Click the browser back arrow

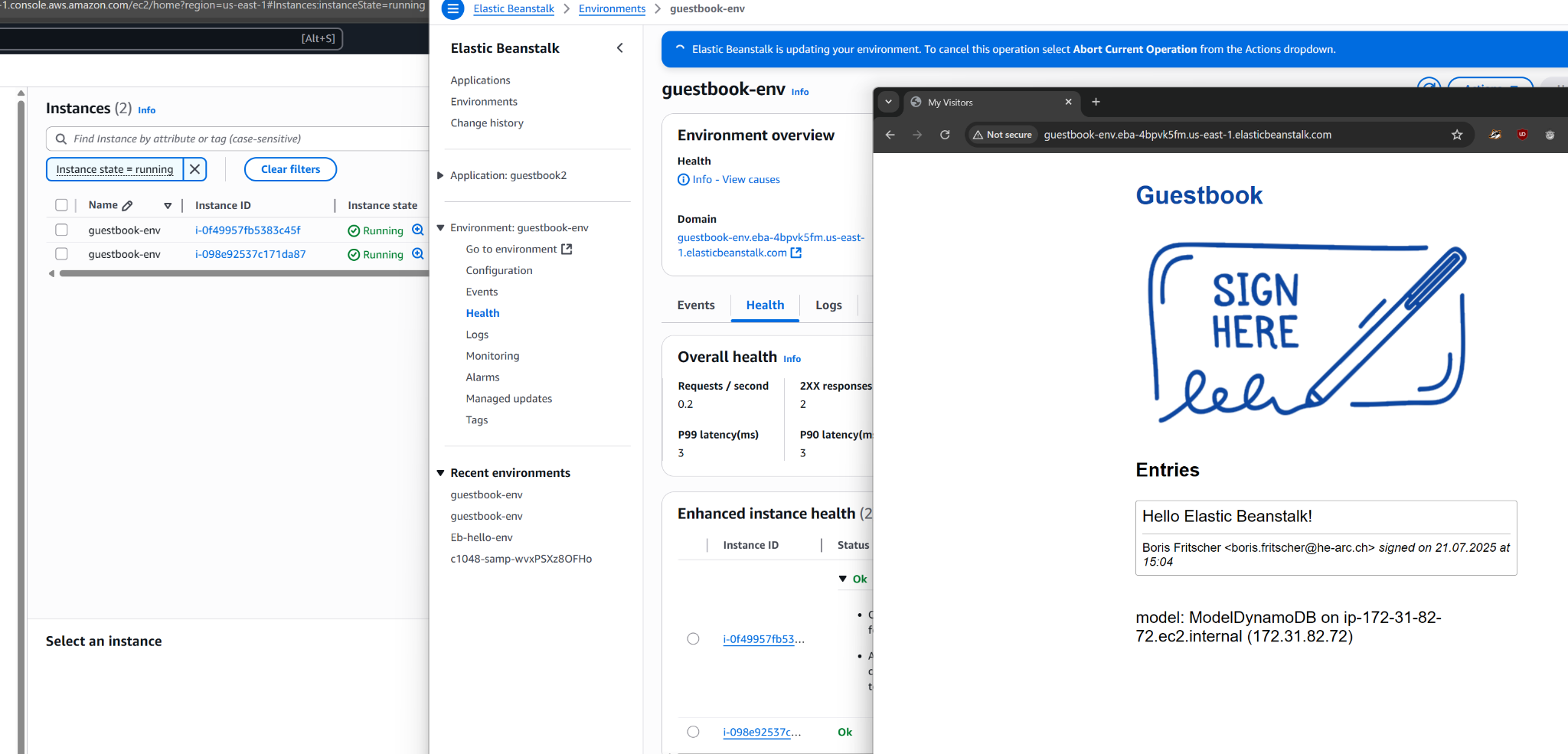pyautogui.click(x=890, y=135)
